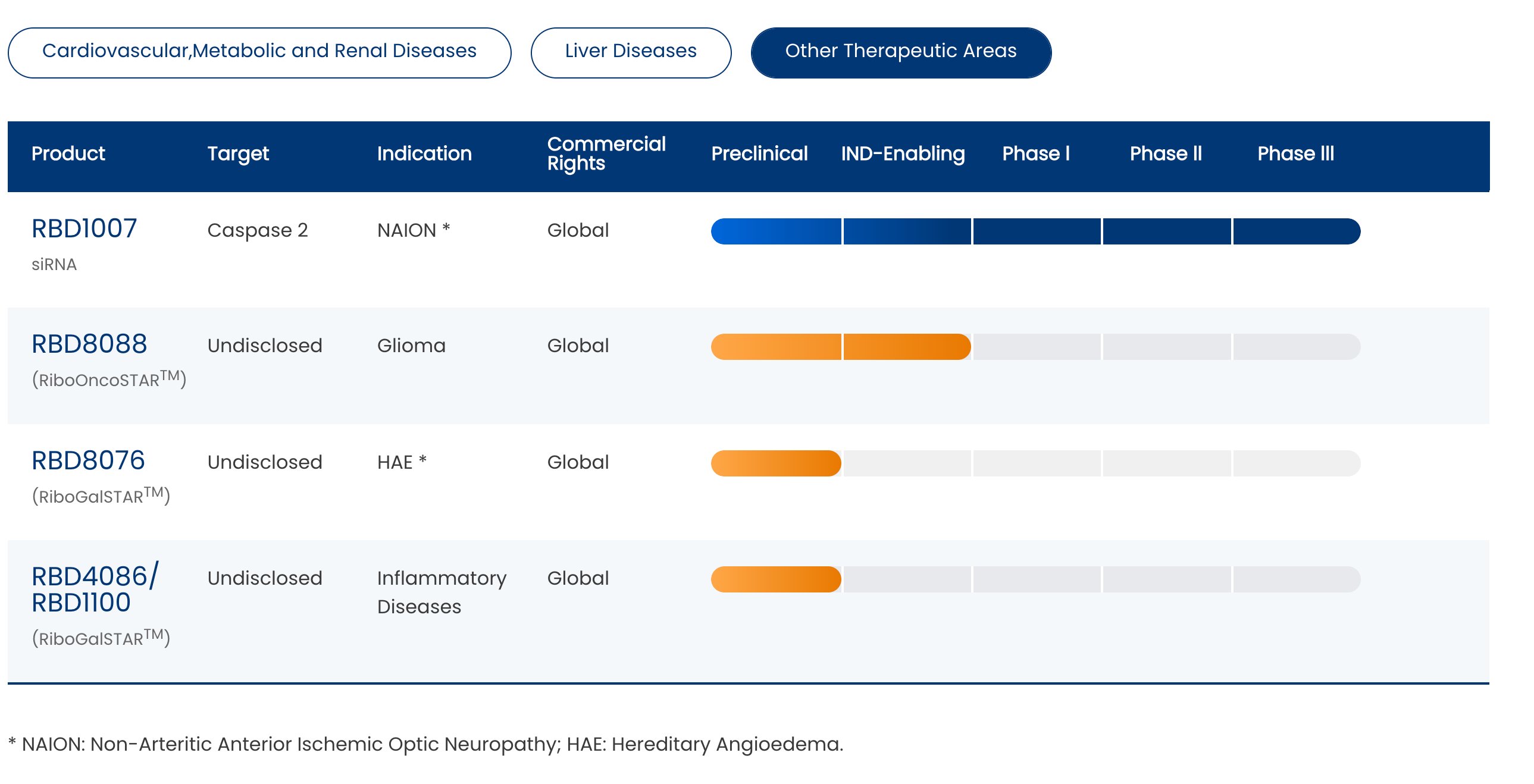Click RBD1007 light-blue Preclinical progress segment
1534x784 pixels.
776,231
